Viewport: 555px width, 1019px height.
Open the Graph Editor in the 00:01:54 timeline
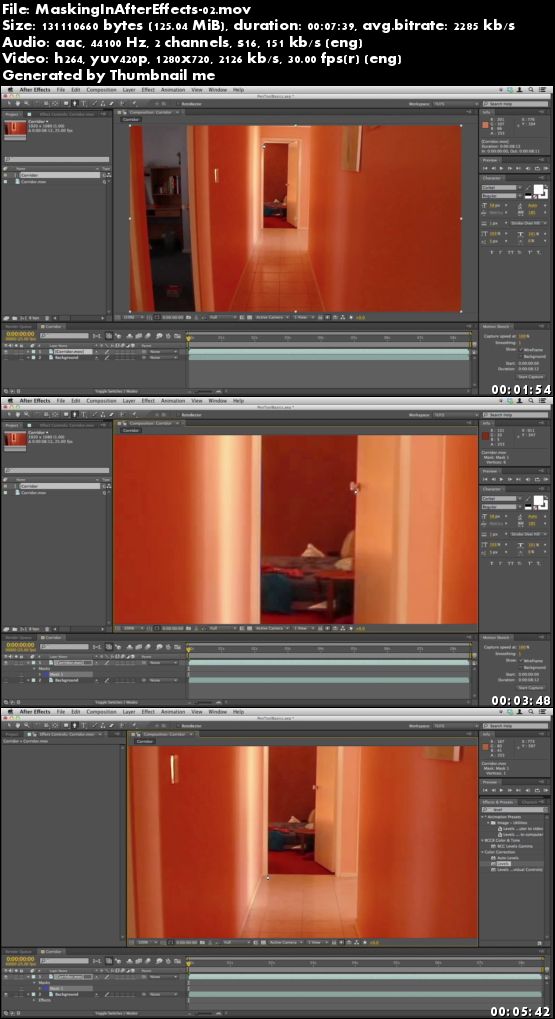pos(177,335)
